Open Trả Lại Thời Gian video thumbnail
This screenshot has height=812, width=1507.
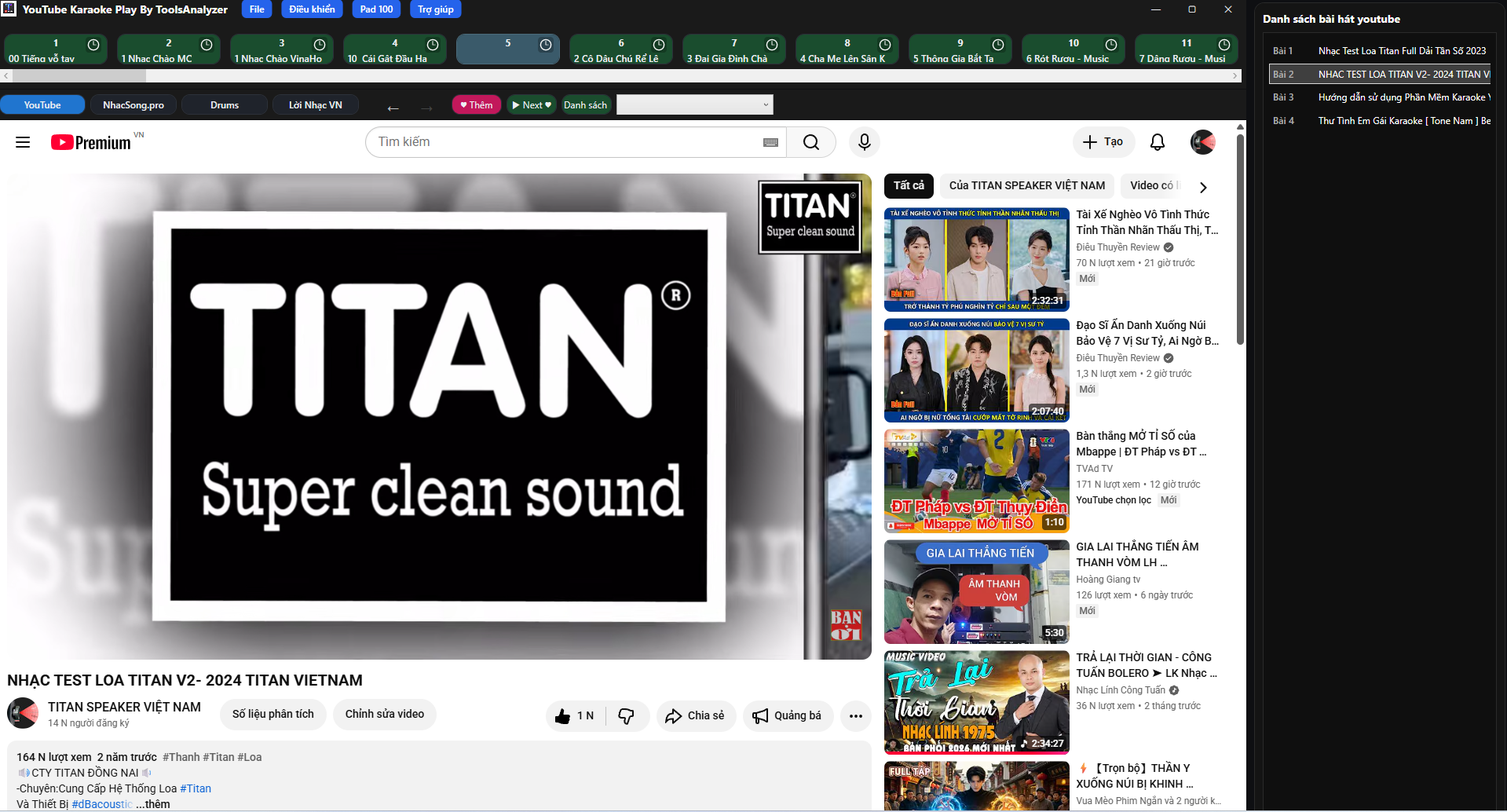[x=977, y=703]
